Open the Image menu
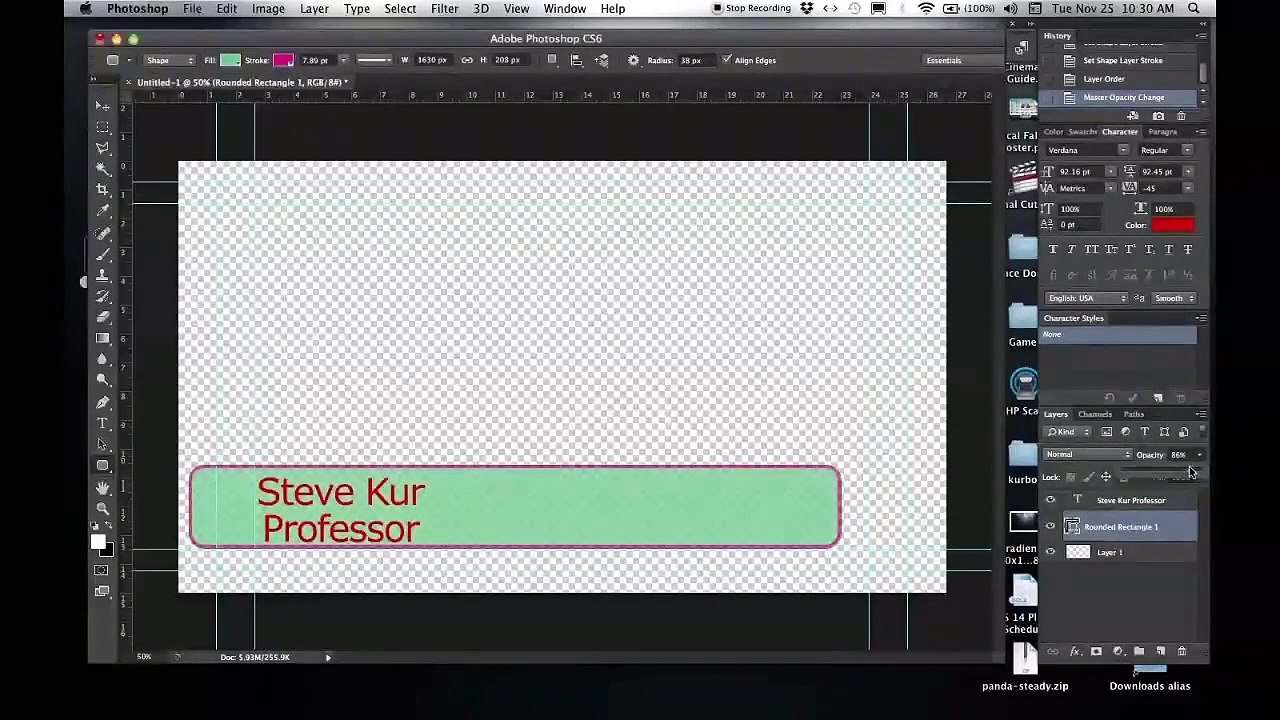Screen dimensions: 1280x720 tap(268, 9)
